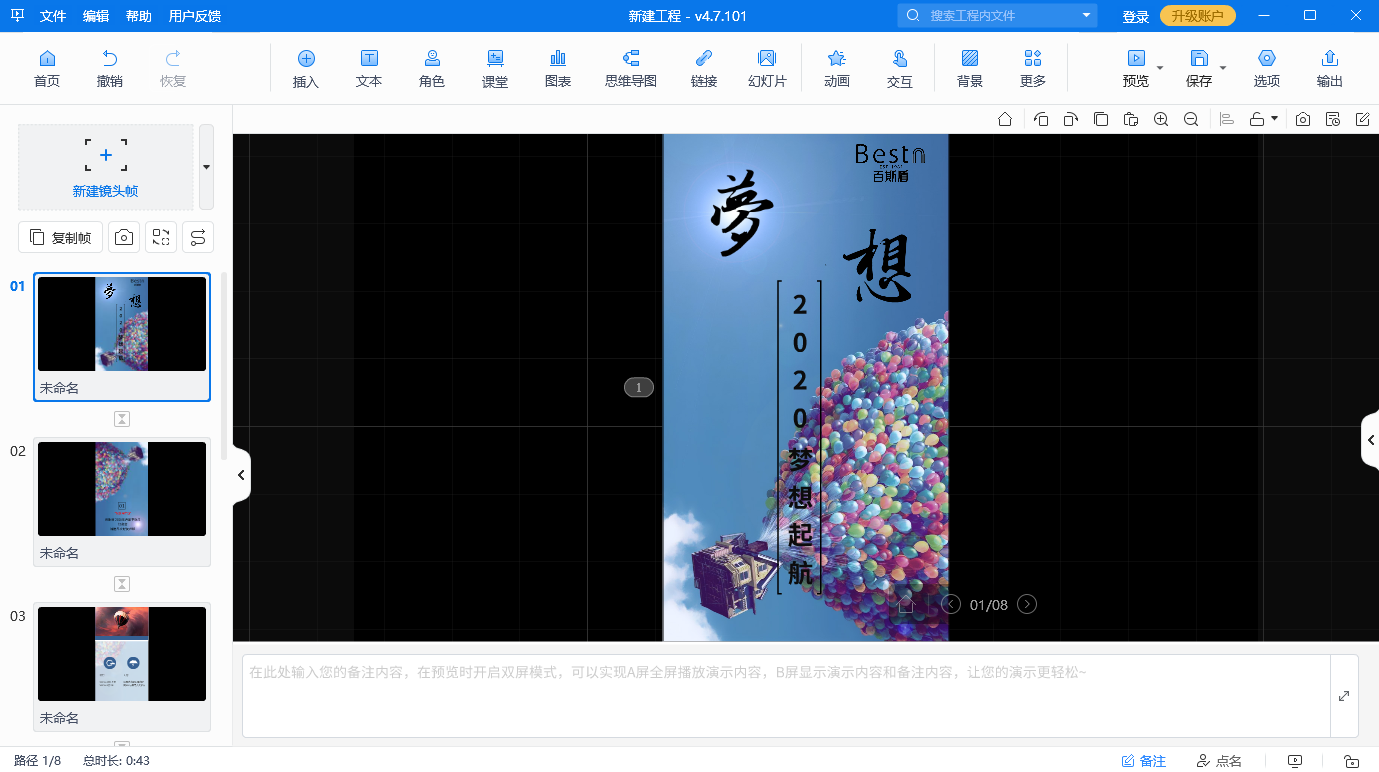This screenshot has height=772, width=1379.
Task: Click the 搜索工程内文件 search field
Action: (x=997, y=15)
